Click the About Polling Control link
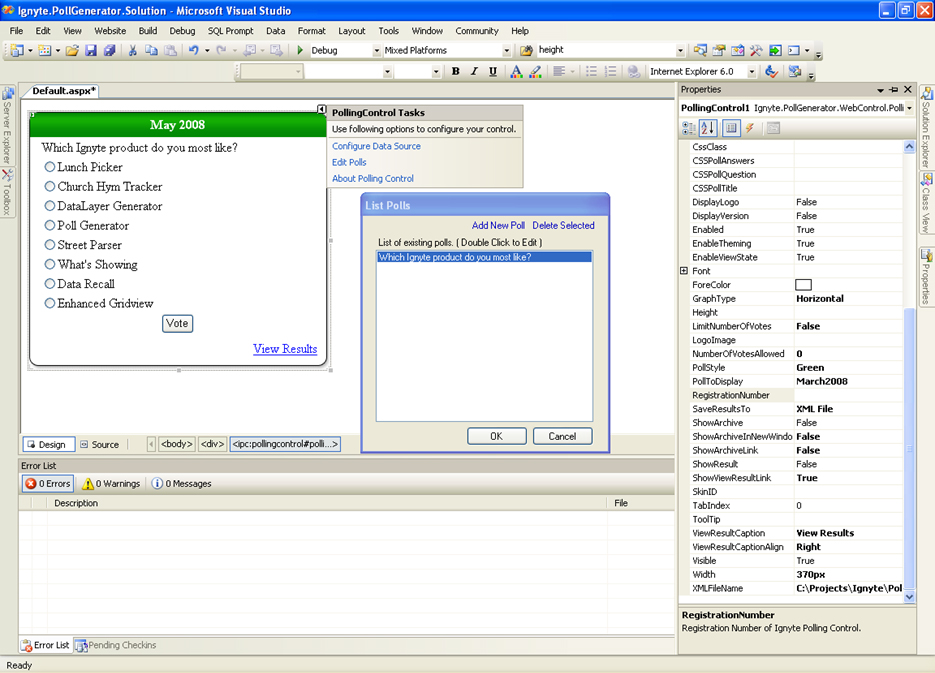Screen dimensions: 935x673 [373, 178]
